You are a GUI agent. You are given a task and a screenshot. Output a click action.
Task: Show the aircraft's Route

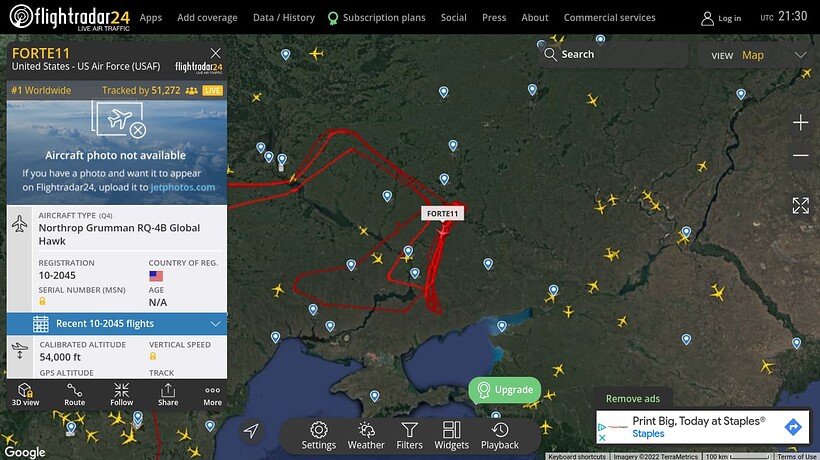point(74,395)
